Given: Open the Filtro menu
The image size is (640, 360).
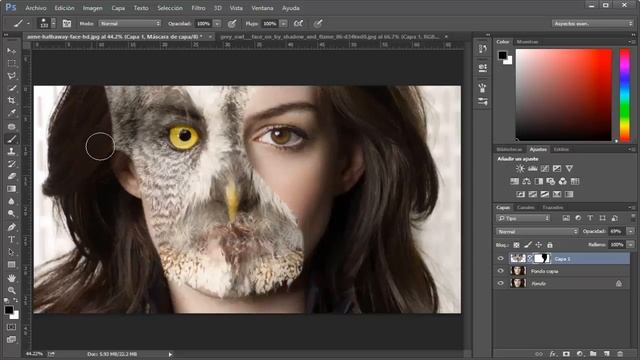Looking at the screenshot, I should (198, 8).
